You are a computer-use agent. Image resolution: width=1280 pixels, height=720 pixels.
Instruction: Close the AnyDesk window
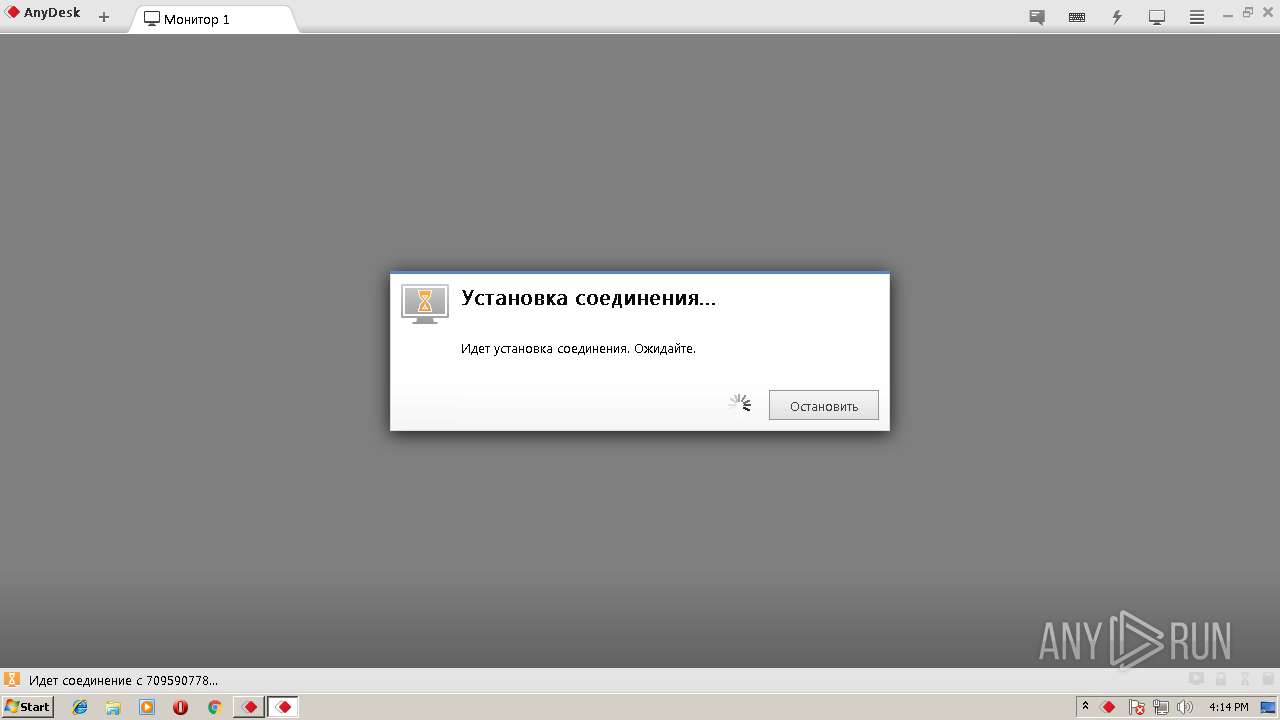[1267, 13]
